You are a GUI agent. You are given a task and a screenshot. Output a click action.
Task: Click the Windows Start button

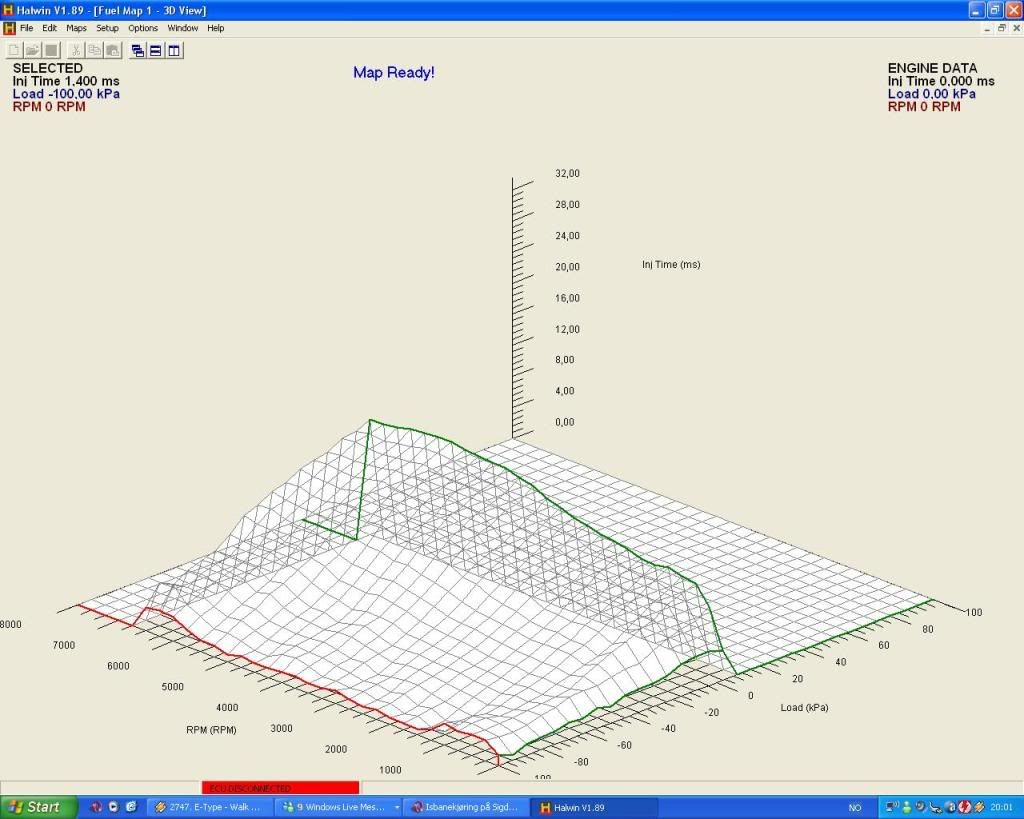pyautogui.click(x=38, y=807)
